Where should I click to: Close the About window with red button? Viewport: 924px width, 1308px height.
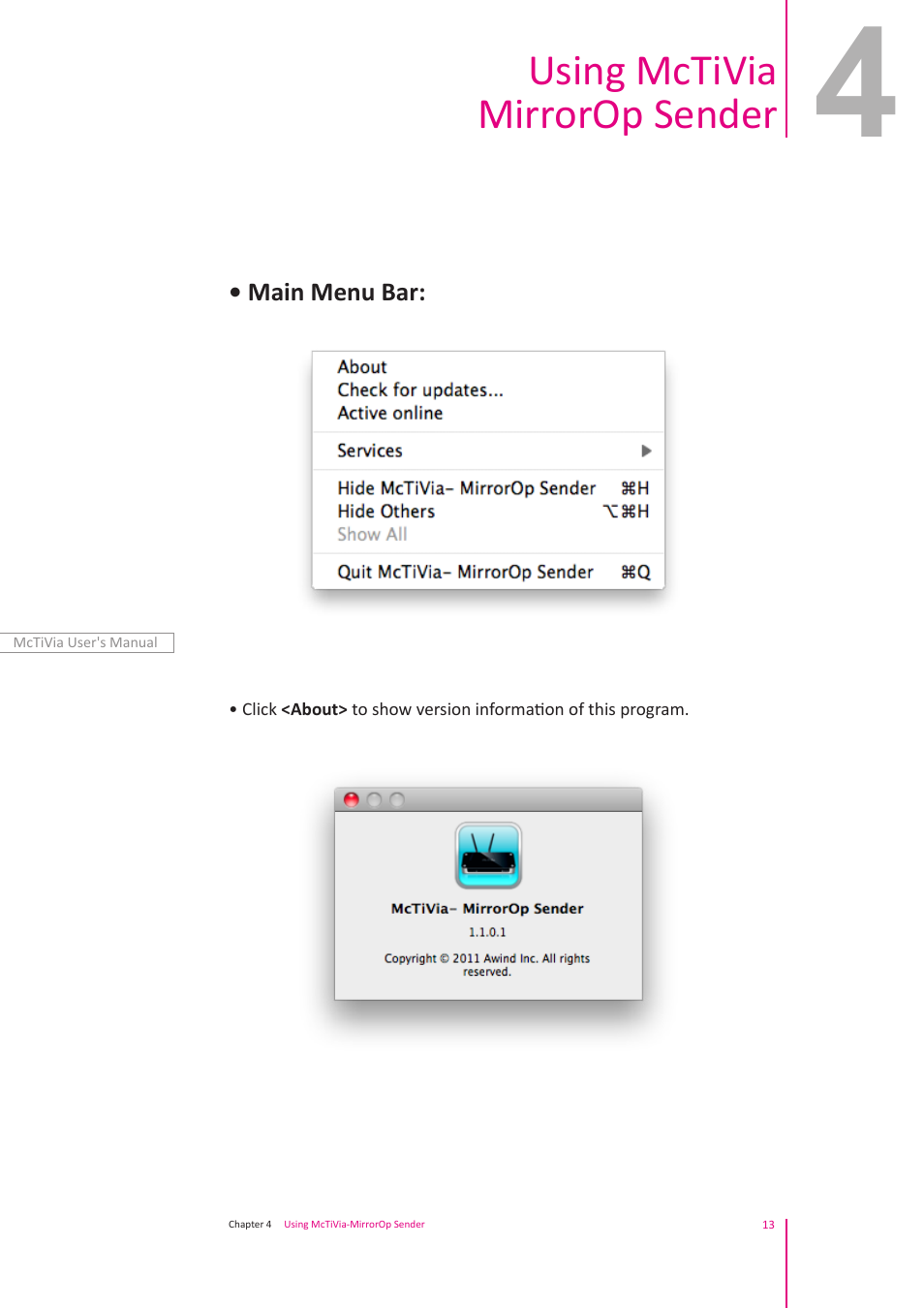coord(352,799)
